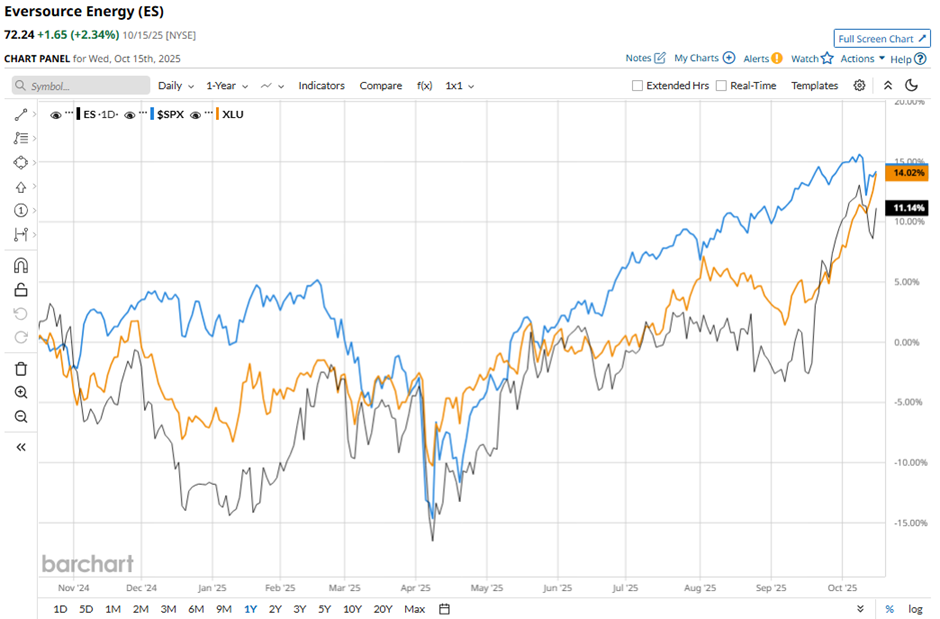940x619 pixels.
Task: Toggle visibility of $SPX series
Action: point(129,114)
